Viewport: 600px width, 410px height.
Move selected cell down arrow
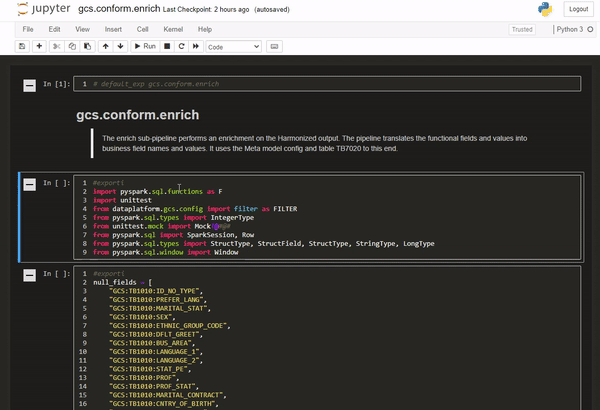pyautogui.click(x=121, y=46)
